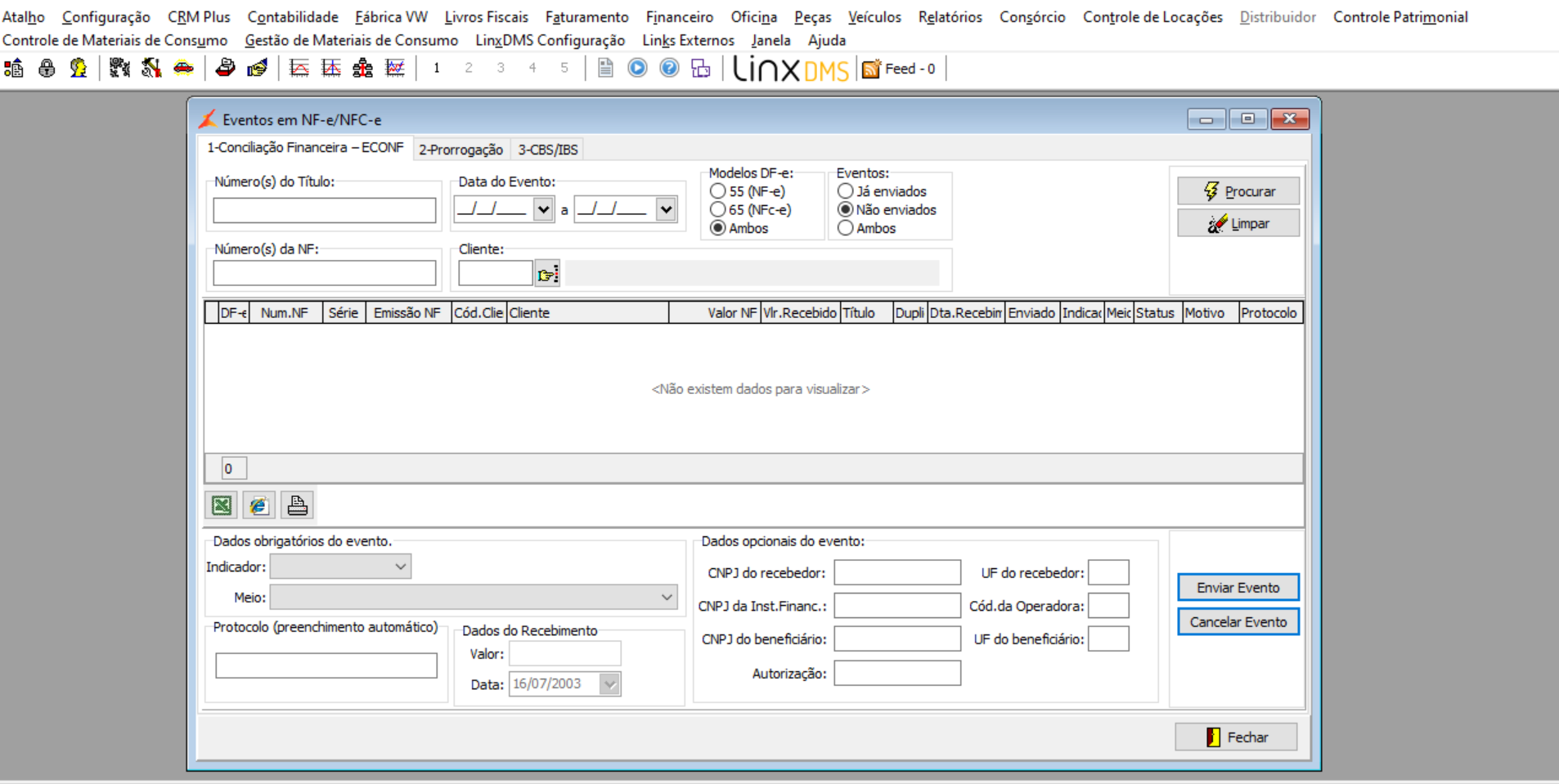Open the Financeiro menu
1559x784 pixels.
pyautogui.click(x=680, y=17)
